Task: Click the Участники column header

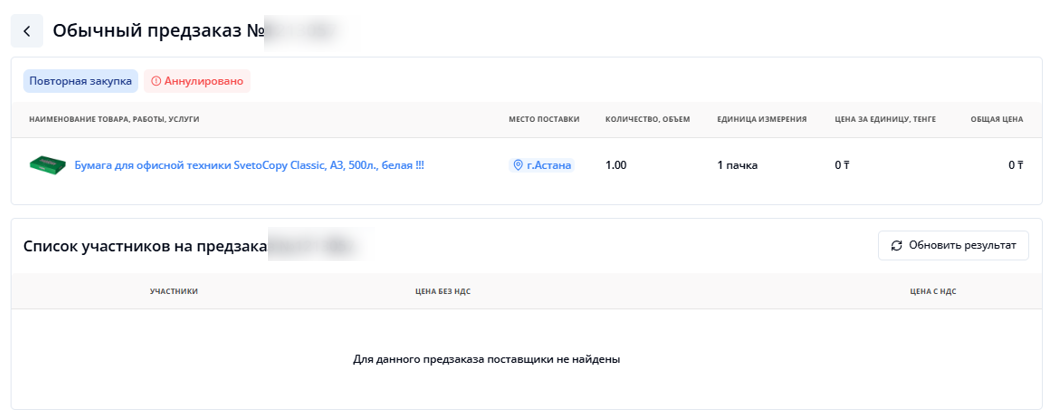Action: [x=174, y=291]
